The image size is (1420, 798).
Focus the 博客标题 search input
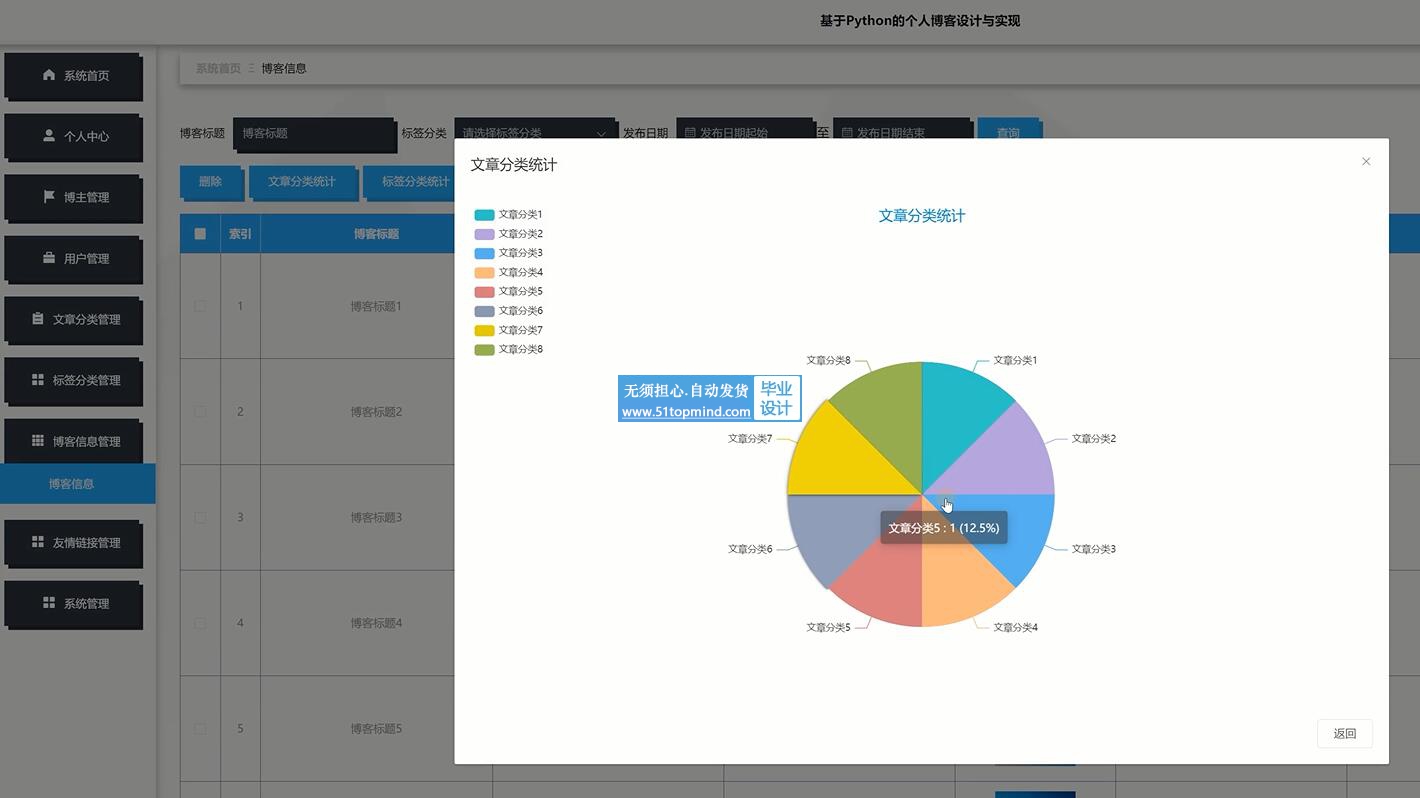pyautogui.click(x=314, y=133)
